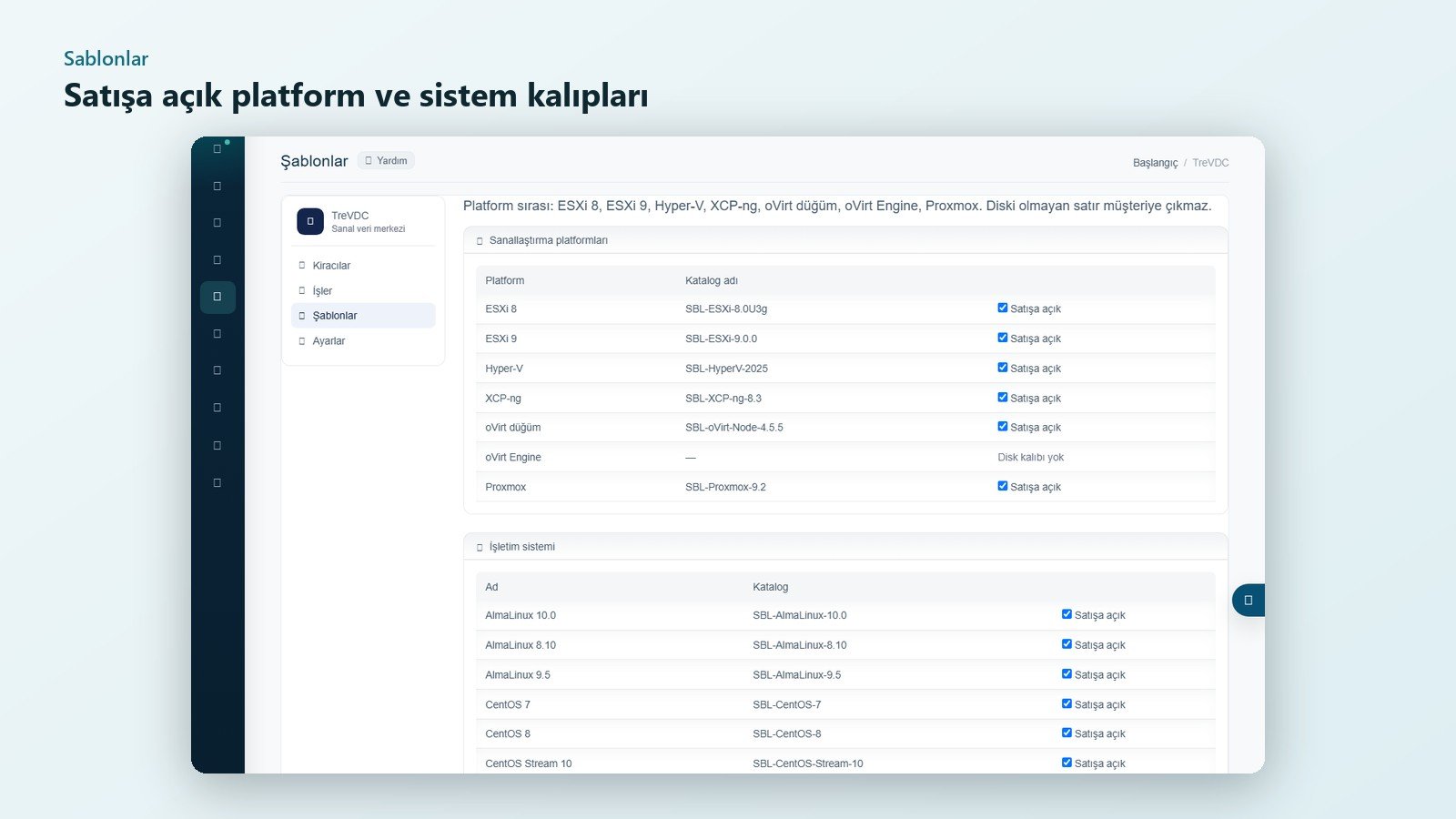
Task: Click the dark TreVDC logo tile
Action: tap(310, 221)
